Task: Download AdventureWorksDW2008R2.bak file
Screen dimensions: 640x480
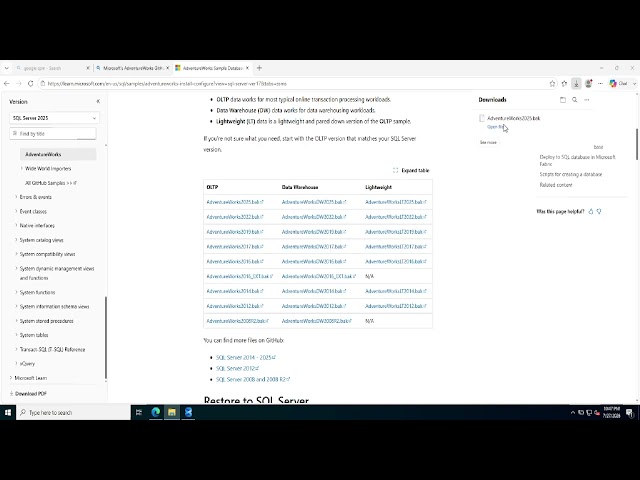Action: click(x=316, y=321)
